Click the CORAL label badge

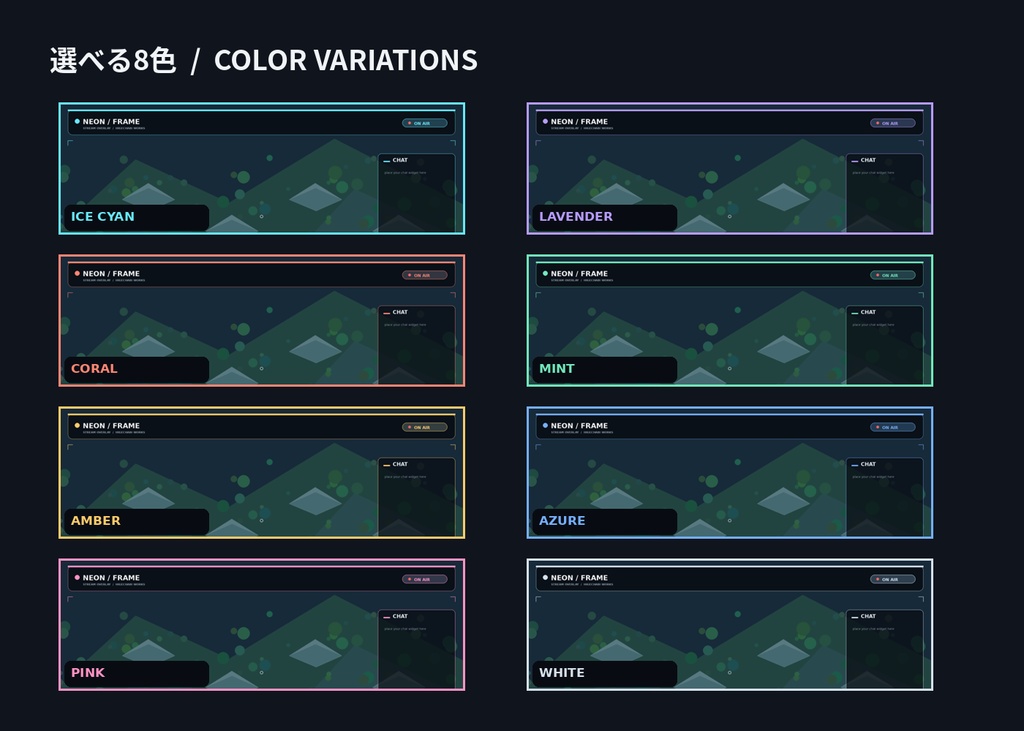coord(136,369)
